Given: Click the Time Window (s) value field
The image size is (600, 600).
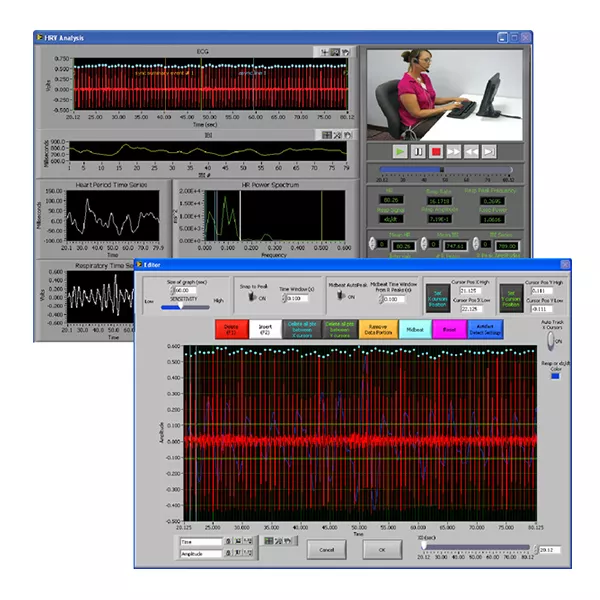Looking at the screenshot, I should coord(297,298).
